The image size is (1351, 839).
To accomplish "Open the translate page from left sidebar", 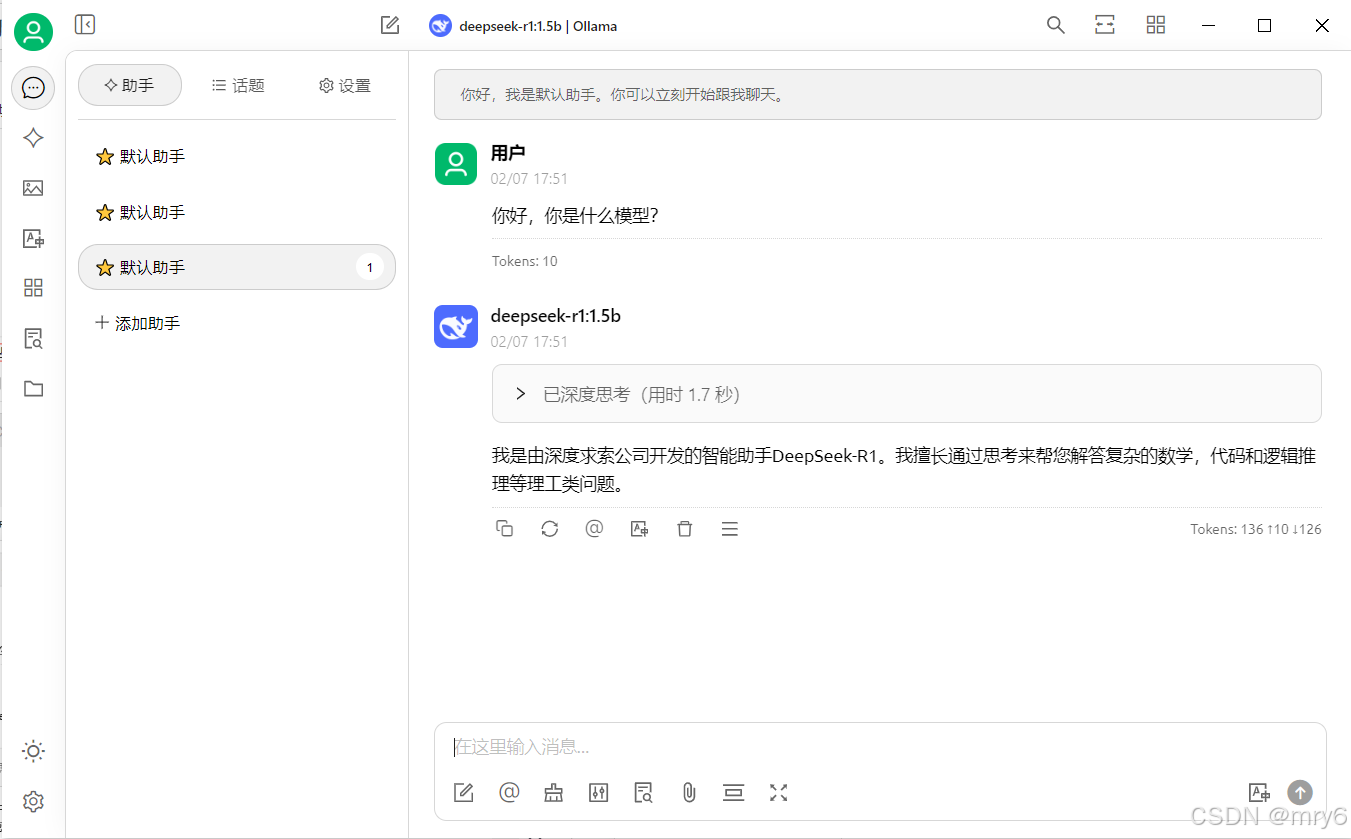I will coord(33,238).
